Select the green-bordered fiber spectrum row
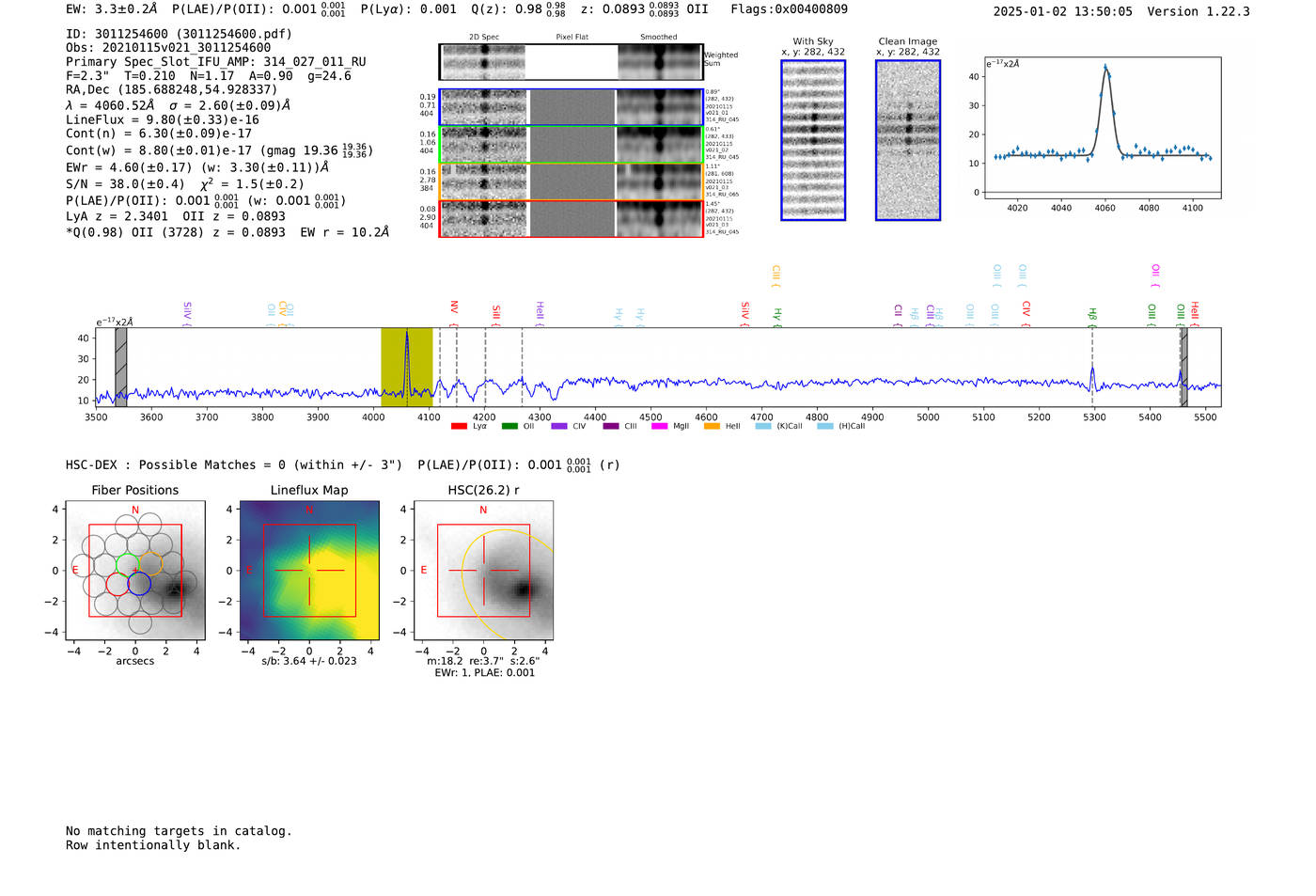The image size is (1316, 896). pyautogui.click(x=571, y=145)
